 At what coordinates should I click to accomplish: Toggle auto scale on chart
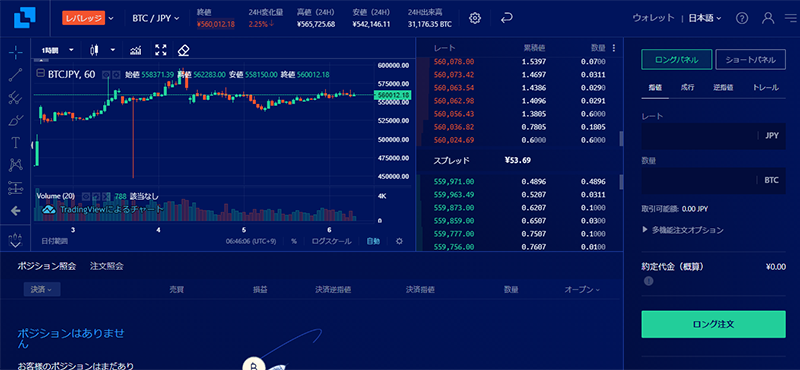(373, 241)
